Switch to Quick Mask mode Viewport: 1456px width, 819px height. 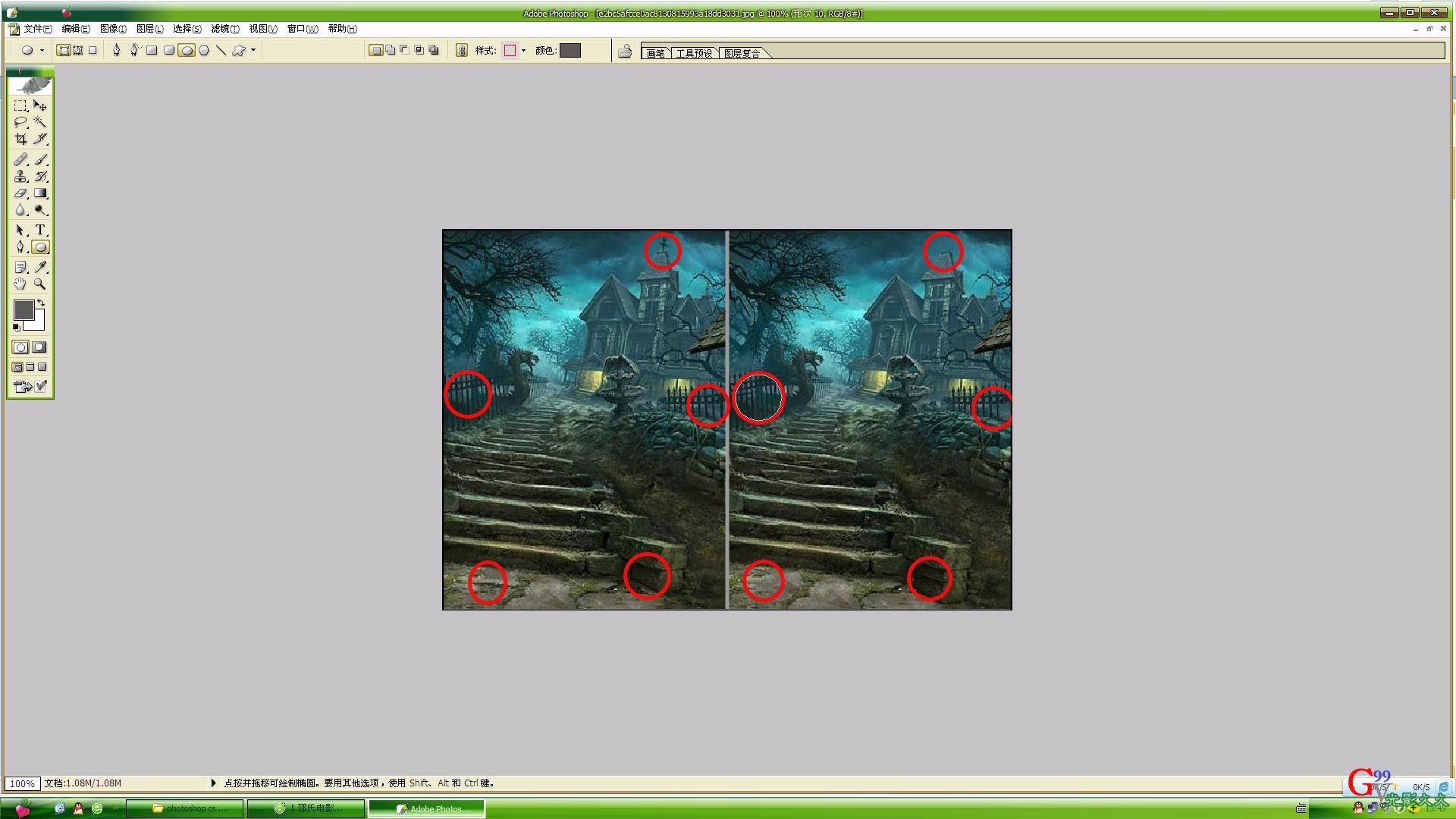(39, 347)
